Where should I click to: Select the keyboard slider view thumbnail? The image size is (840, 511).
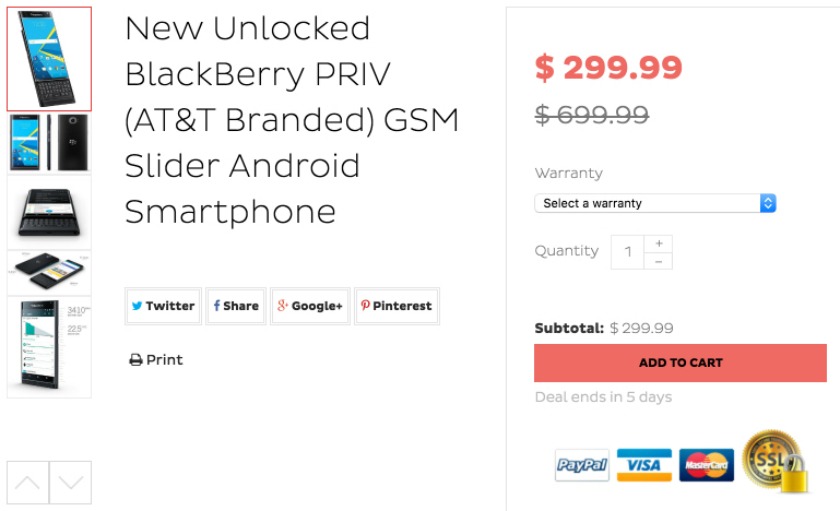[x=49, y=211]
